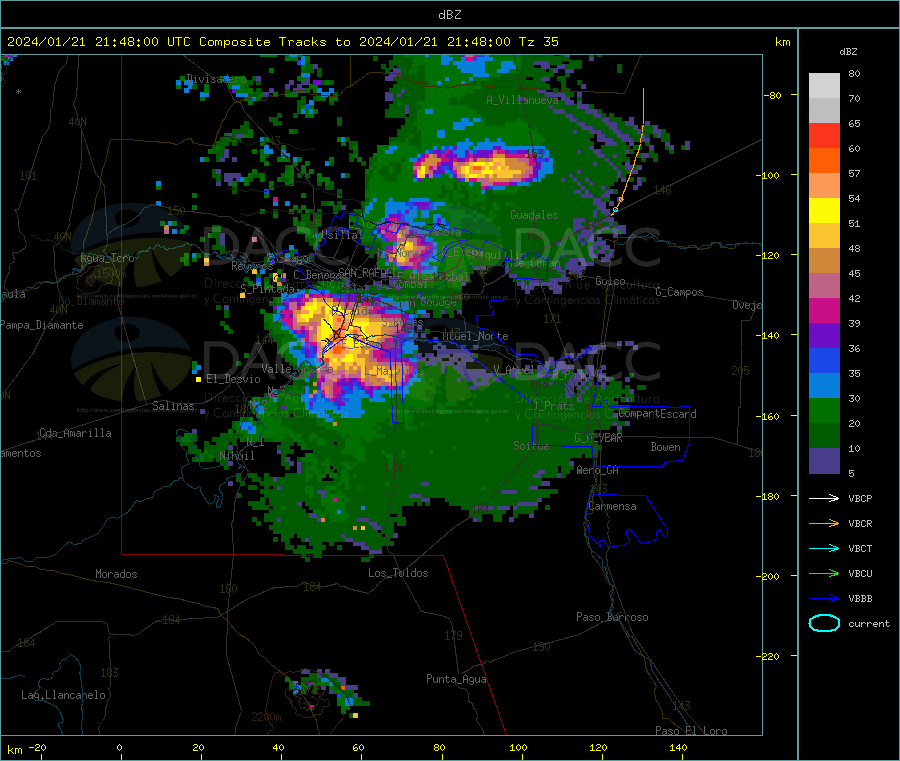Click the 'Aero_GA' map label
The image size is (900, 761).
click(x=598, y=470)
